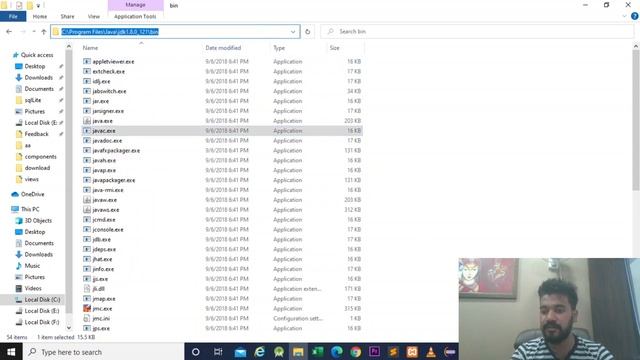This screenshot has width=640, height=360.
Task: Launch Mail from the taskbar
Action: (240, 352)
